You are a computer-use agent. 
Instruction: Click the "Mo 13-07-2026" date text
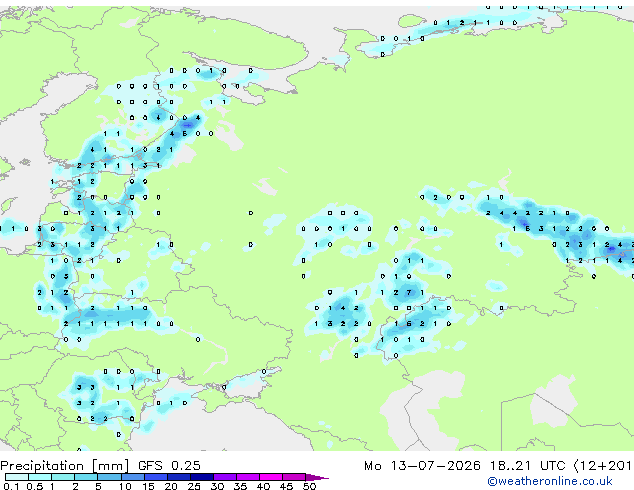click(x=422, y=466)
